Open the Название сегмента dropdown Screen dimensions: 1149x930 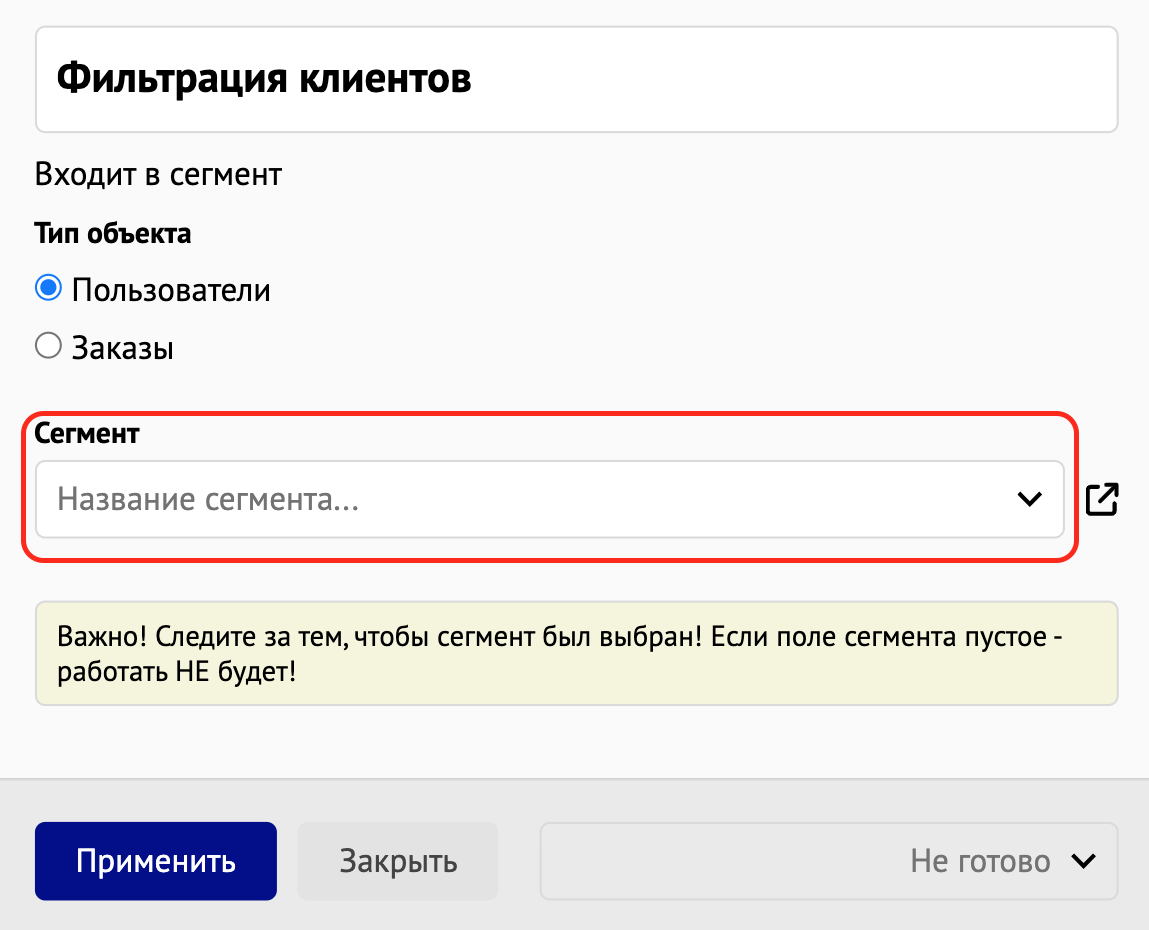click(550, 499)
